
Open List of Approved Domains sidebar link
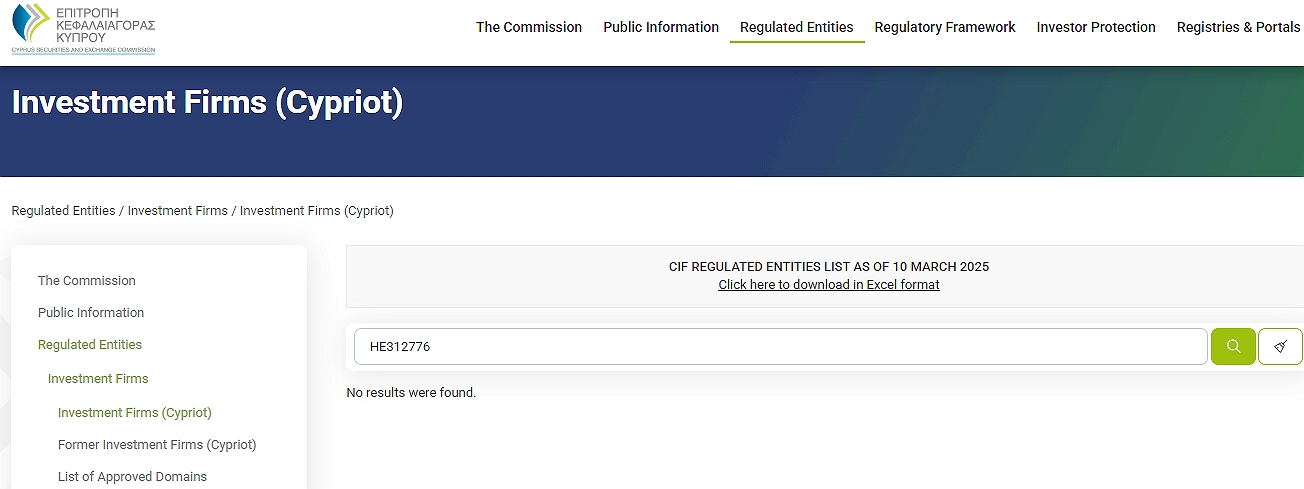click(x=132, y=477)
